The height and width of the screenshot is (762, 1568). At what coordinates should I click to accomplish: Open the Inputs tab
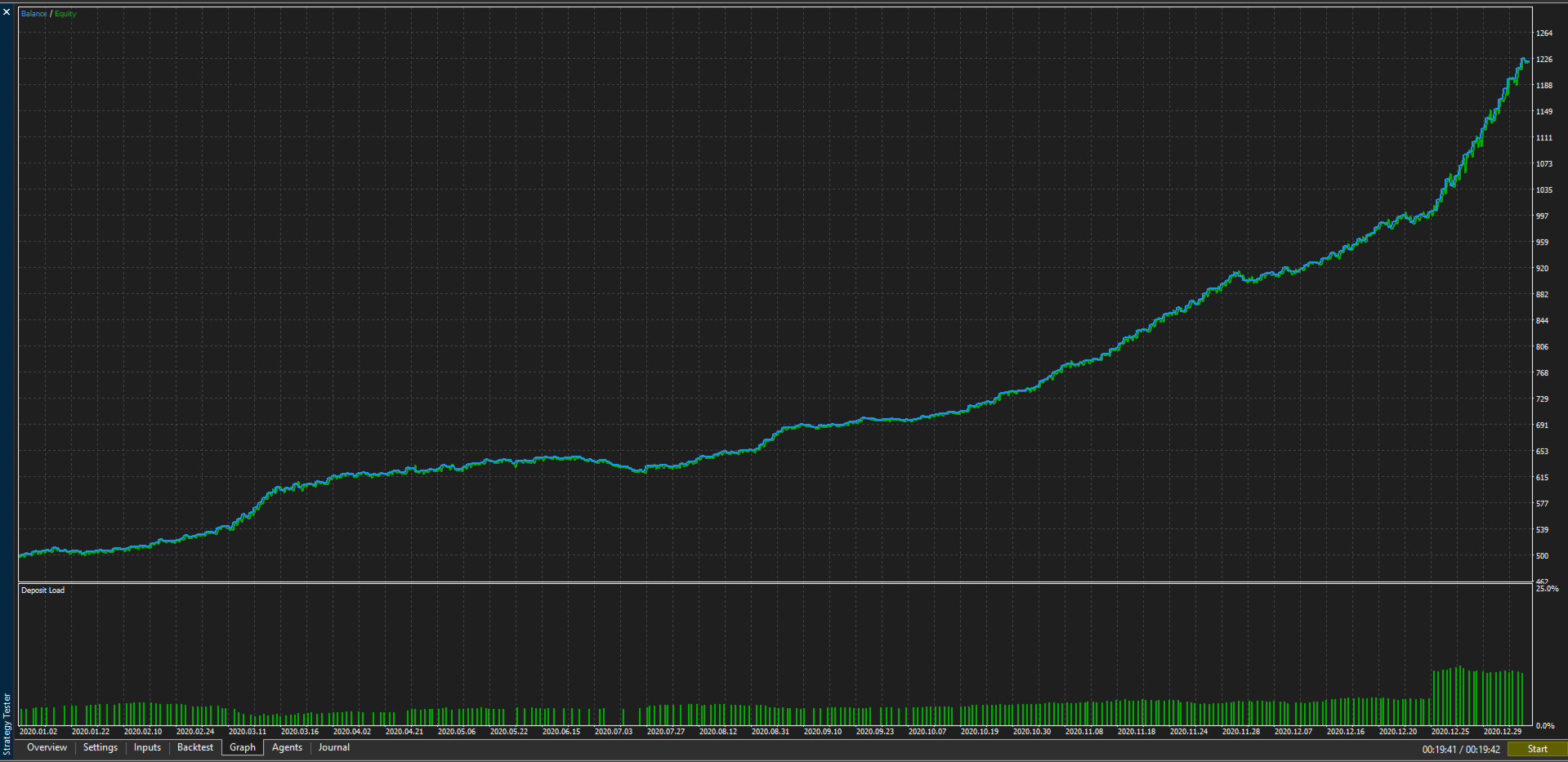pyautogui.click(x=148, y=747)
